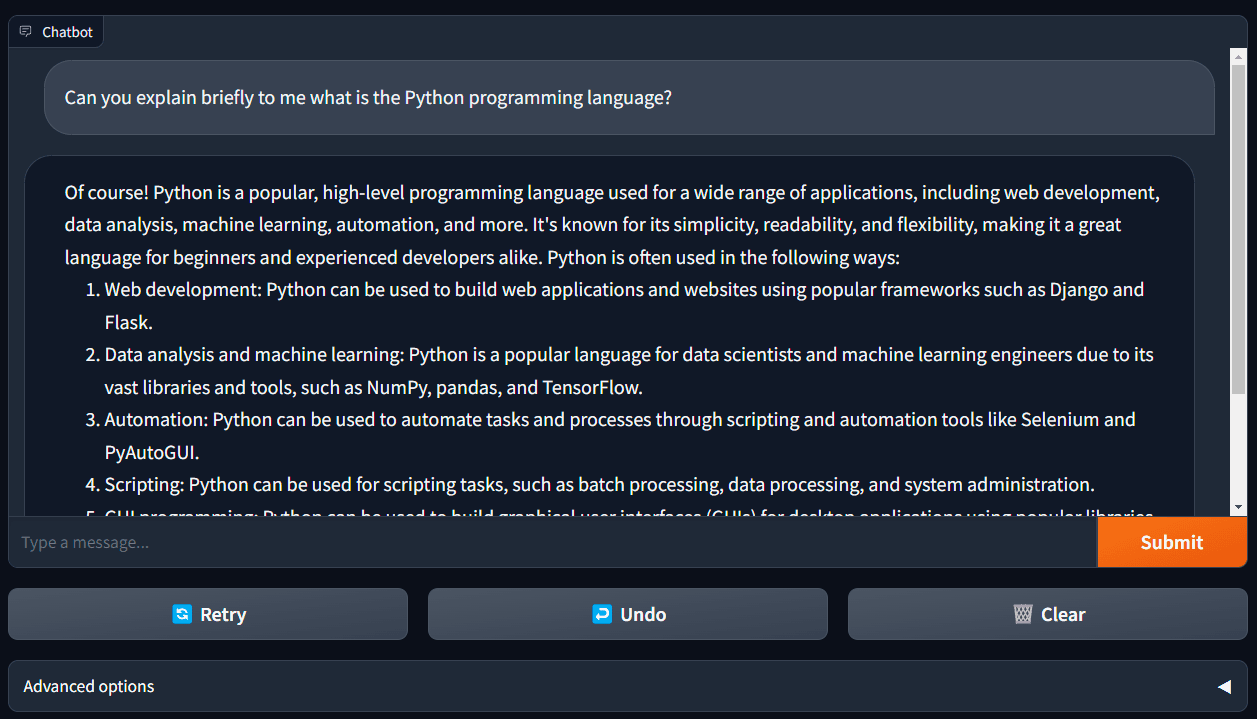Click the Undo button text
Image resolution: width=1257 pixels, height=719 pixels.
643,614
